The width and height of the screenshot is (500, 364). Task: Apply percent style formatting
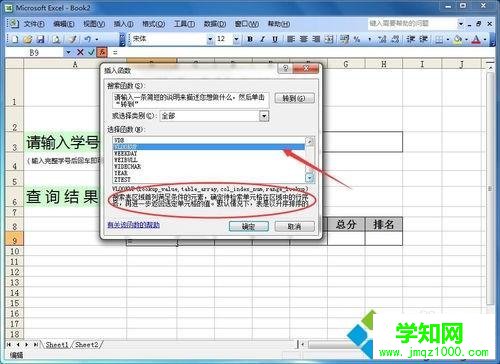tap(357, 39)
